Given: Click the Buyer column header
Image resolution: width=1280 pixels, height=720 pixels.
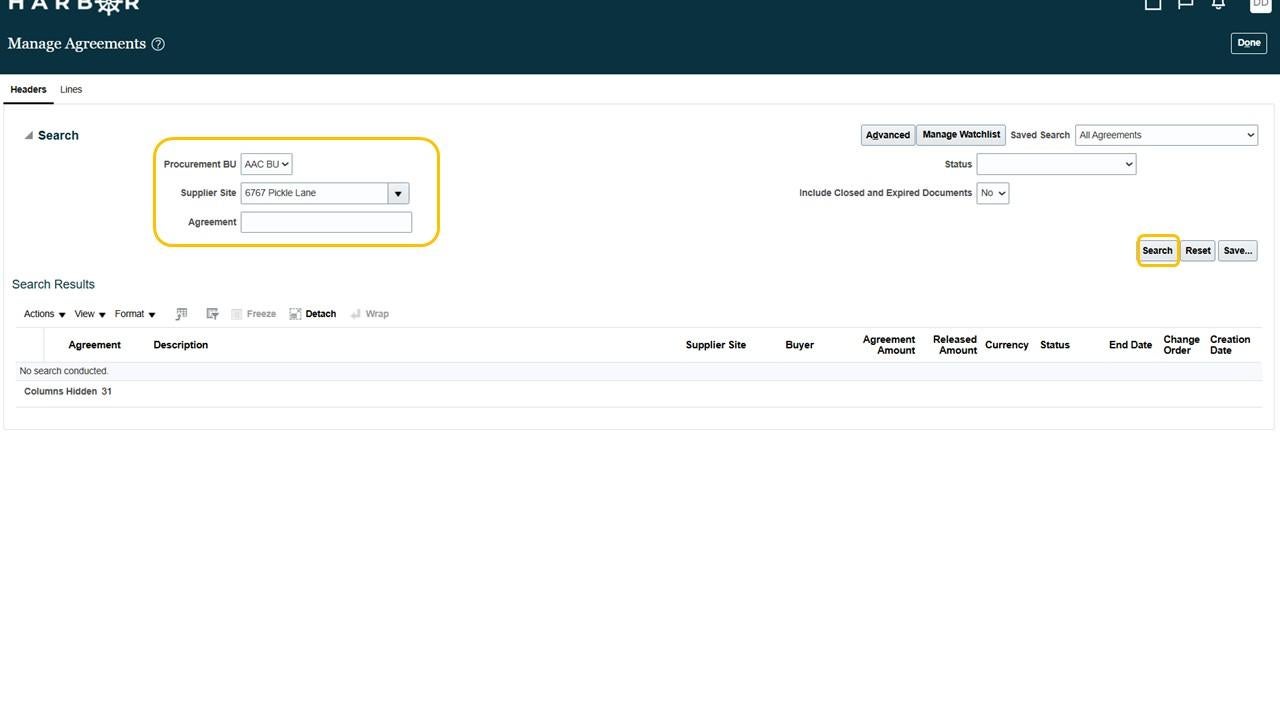Looking at the screenshot, I should click(x=800, y=345).
